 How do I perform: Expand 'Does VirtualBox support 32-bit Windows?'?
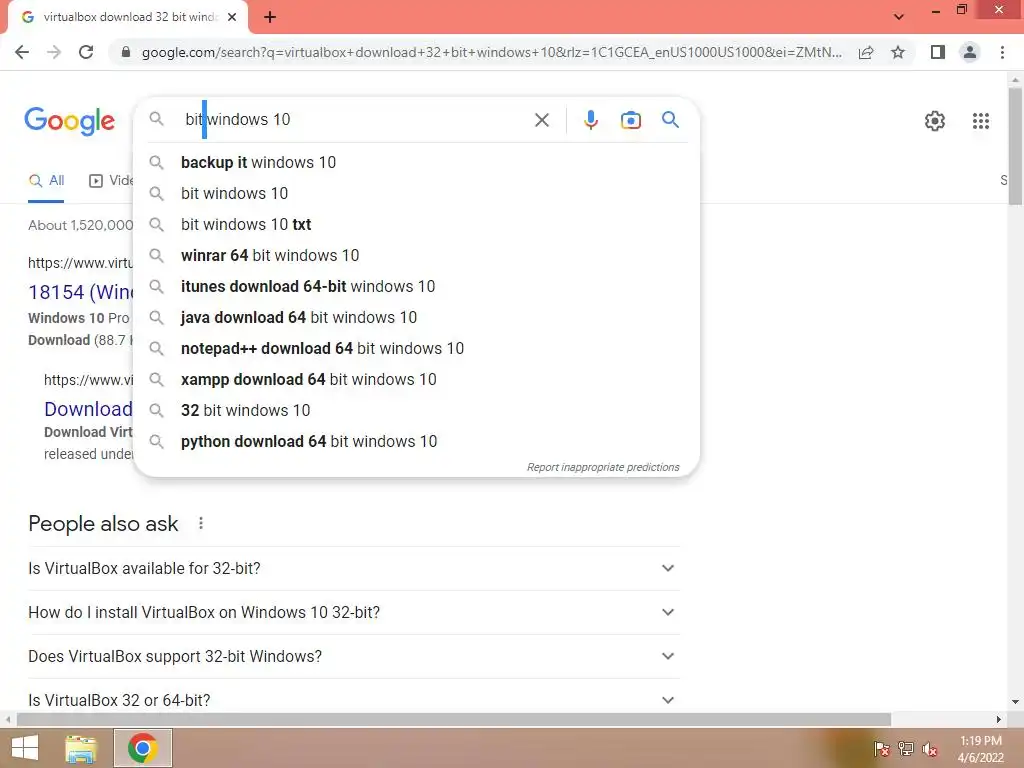point(354,656)
